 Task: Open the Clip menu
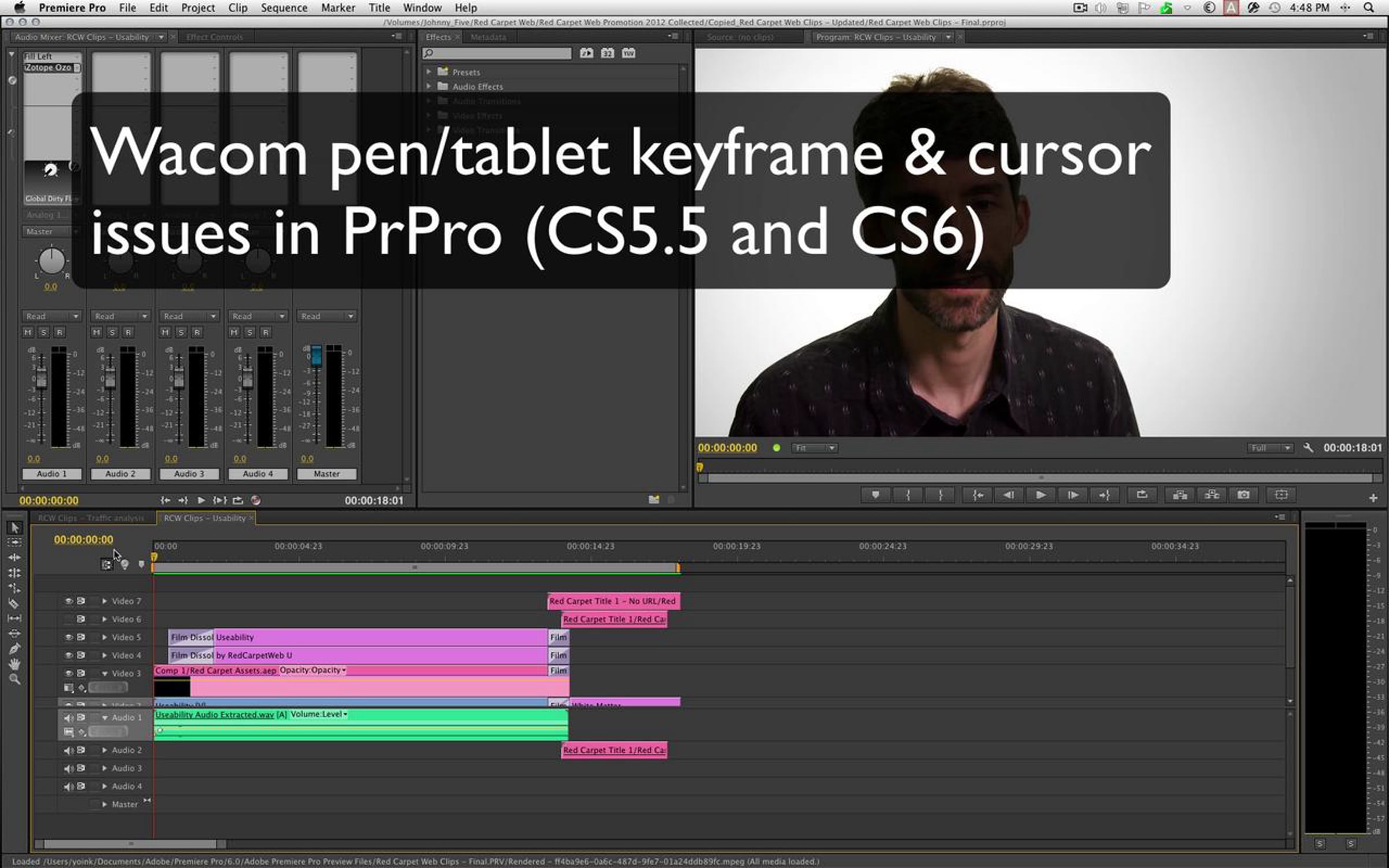237,8
